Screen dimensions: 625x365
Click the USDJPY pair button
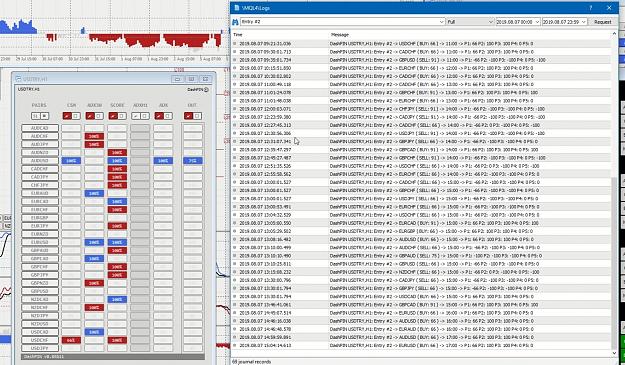pyautogui.click(x=40, y=348)
